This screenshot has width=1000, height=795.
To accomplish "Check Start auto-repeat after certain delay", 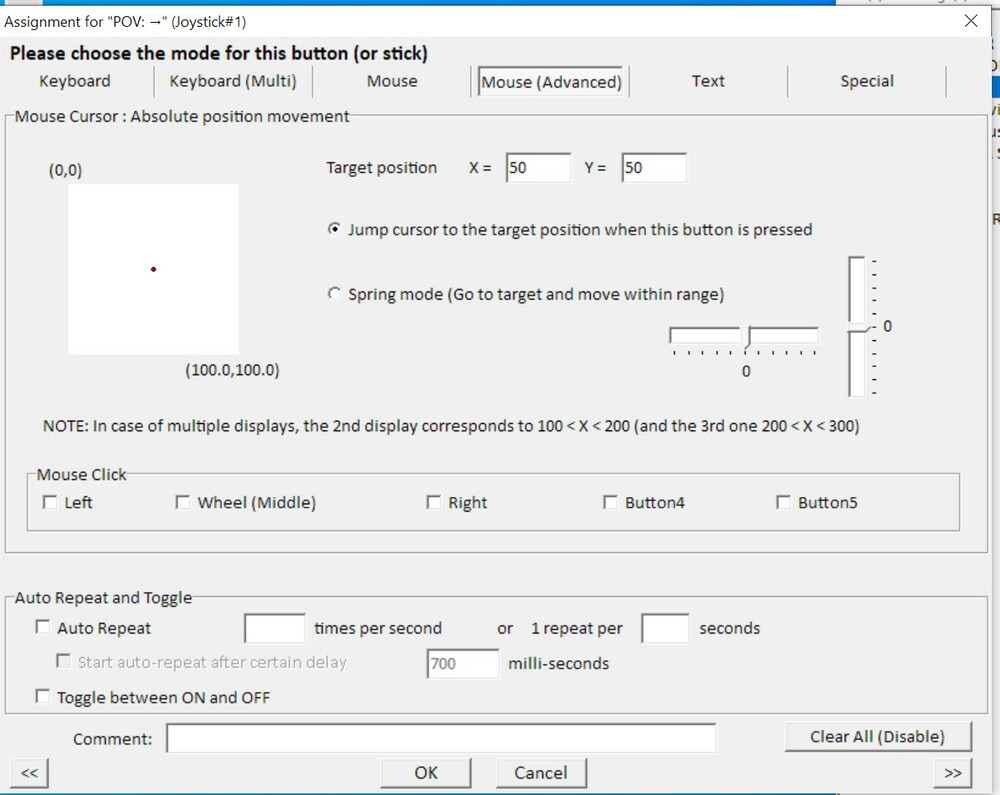I will pos(63,661).
